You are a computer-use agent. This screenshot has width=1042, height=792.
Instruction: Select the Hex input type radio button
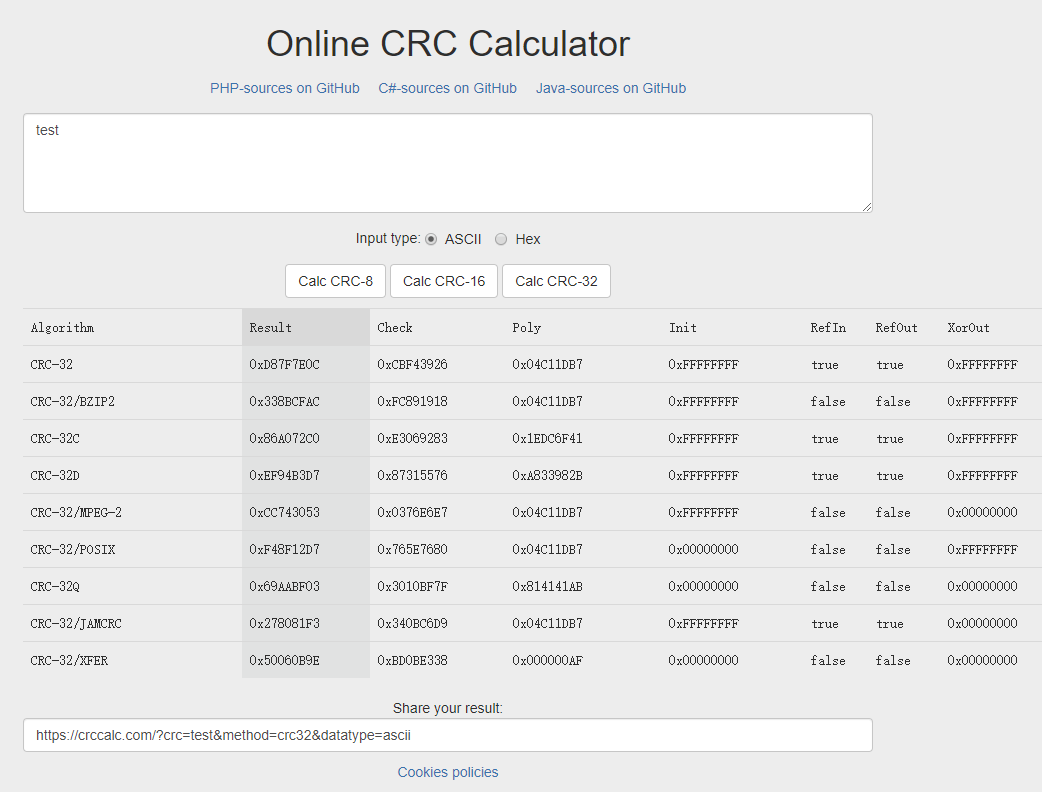[x=501, y=239]
